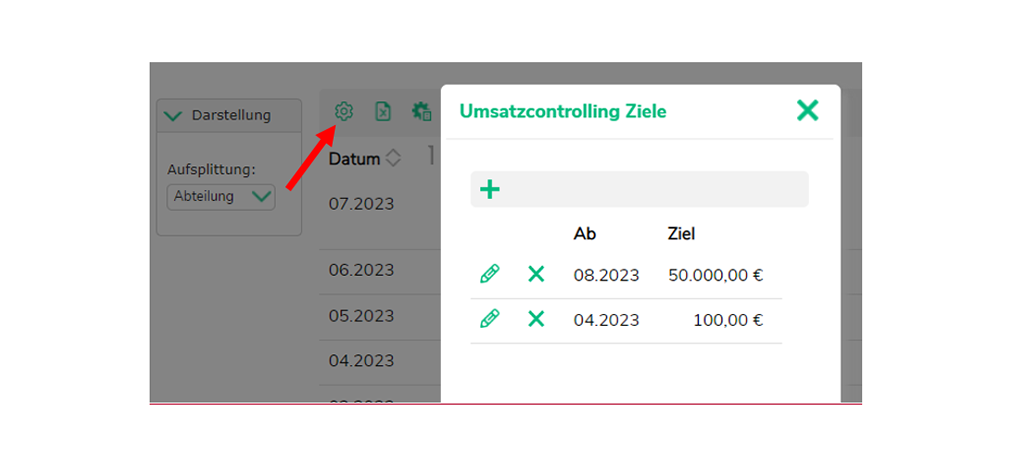Sort by the Datum column arrows
This screenshot has width=1024, height=468.
(392, 158)
